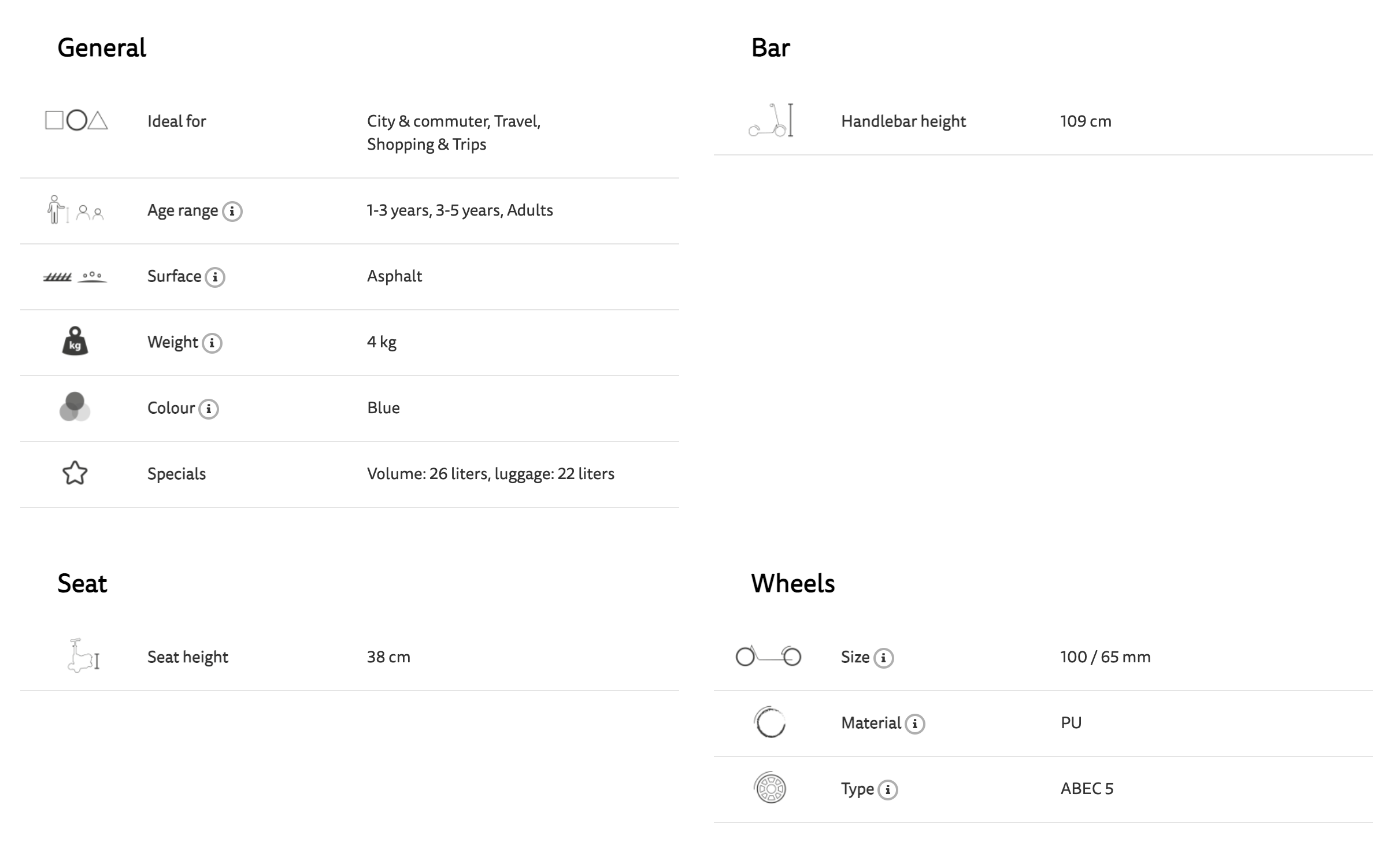The width and height of the screenshot is (1400, 853).
Task: Click the Handlebar height label
Action: click(x=903, y=121)
